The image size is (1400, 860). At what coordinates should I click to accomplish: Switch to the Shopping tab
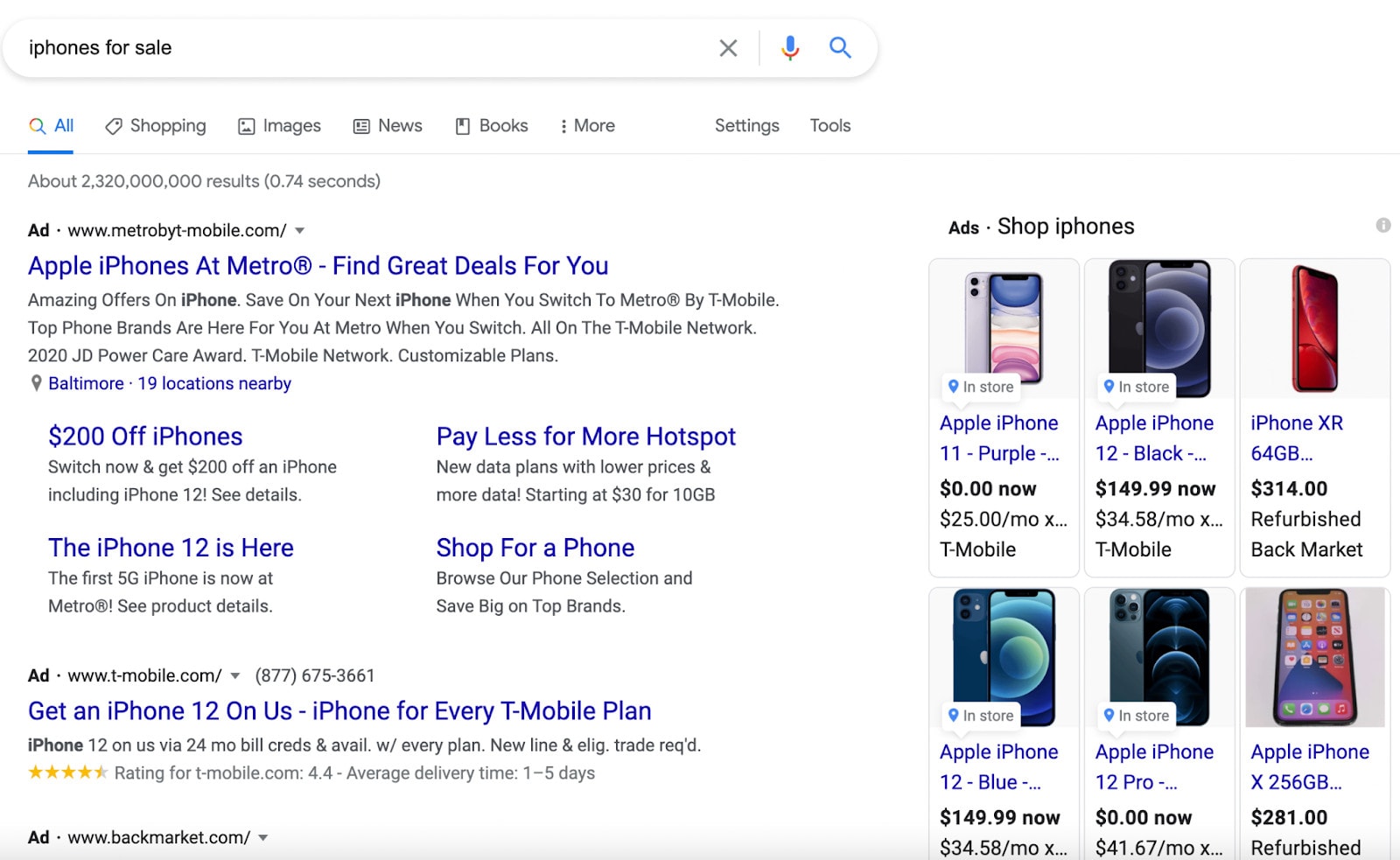[x=156, y=126]
